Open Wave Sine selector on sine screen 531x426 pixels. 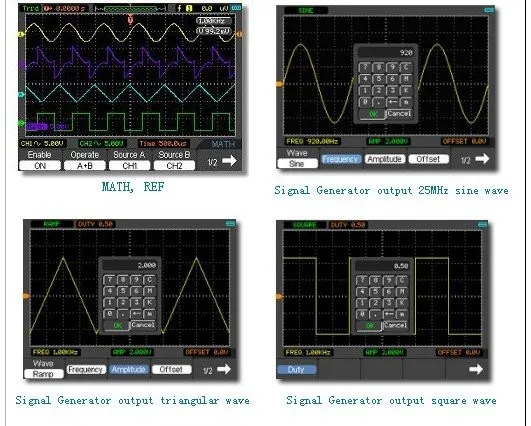pos(297,164)
